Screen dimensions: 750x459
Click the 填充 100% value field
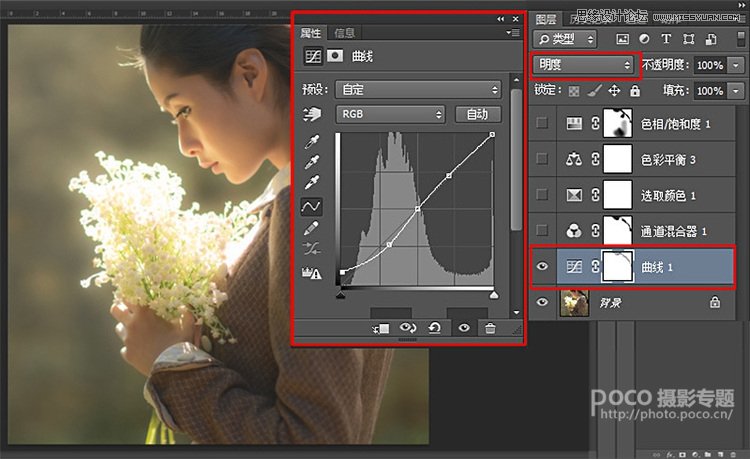coord(710,90)
